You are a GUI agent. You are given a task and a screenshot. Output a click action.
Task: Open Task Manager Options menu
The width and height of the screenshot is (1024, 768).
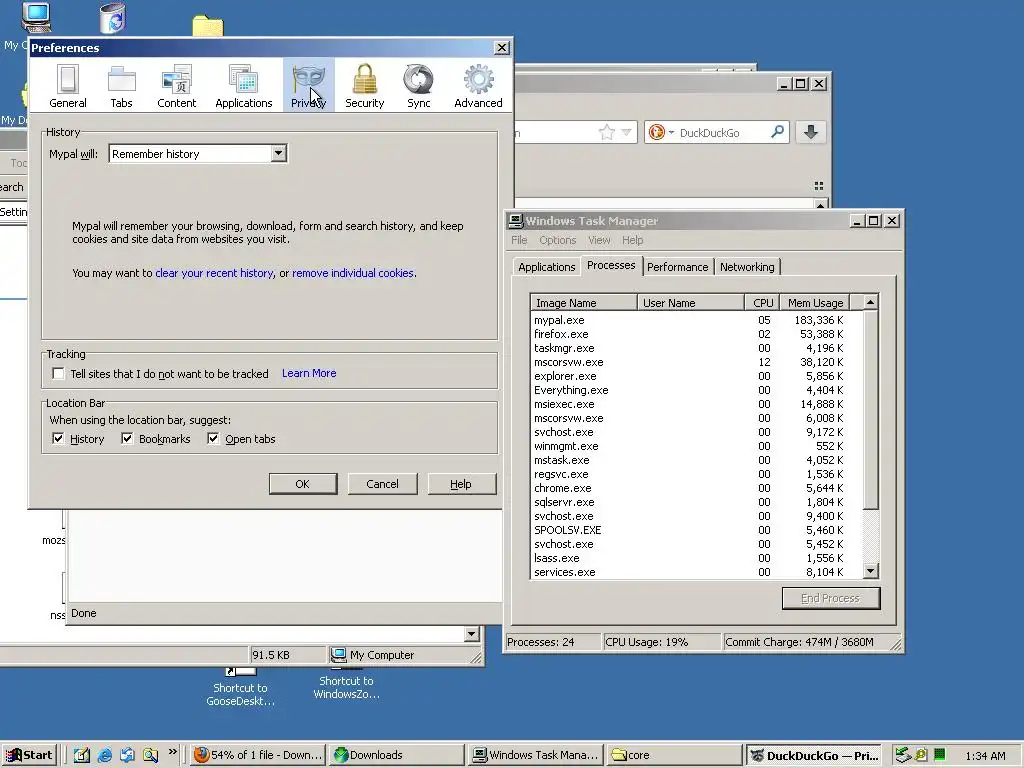pos(558,240)
